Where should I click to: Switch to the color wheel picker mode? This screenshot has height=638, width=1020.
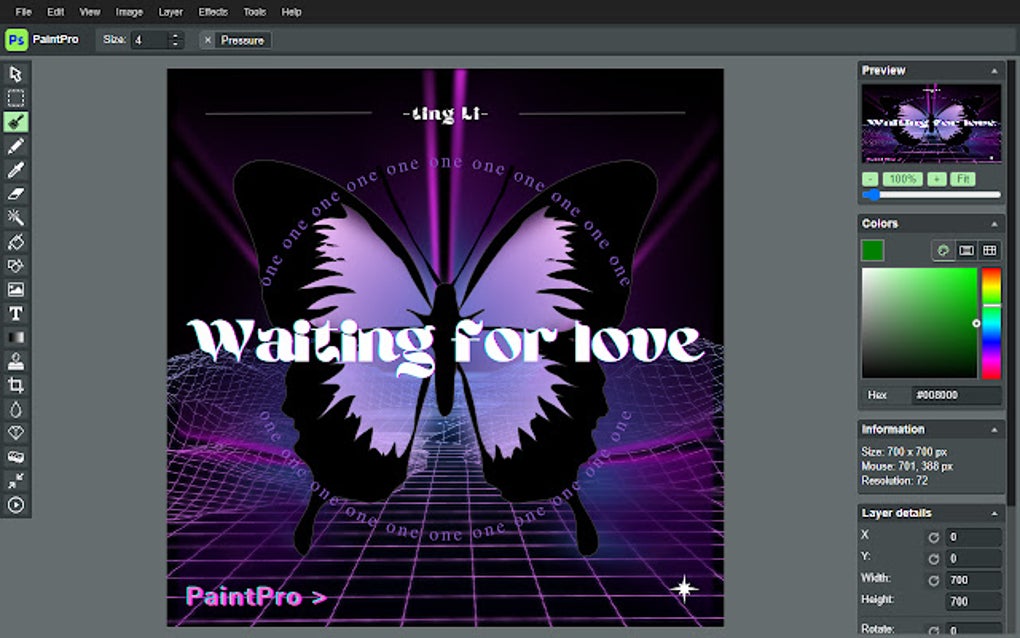coord(943,250)
